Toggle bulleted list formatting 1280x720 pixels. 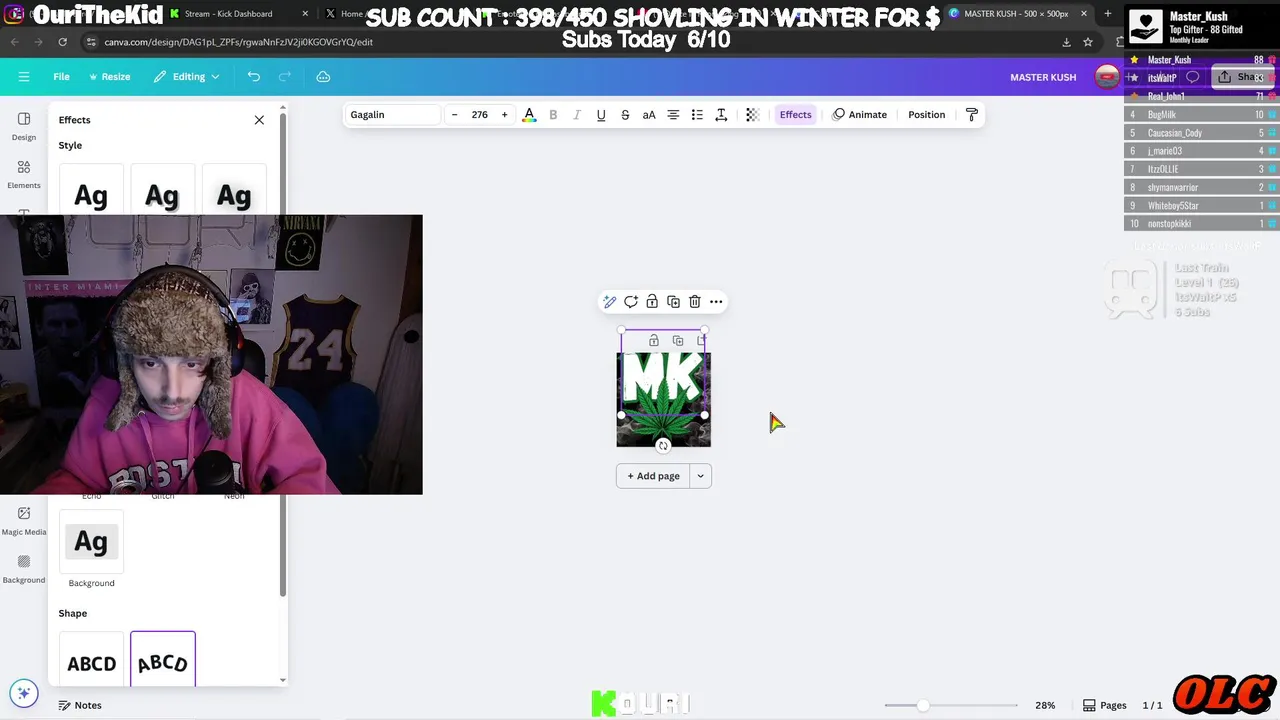click(x=697, y=115)
